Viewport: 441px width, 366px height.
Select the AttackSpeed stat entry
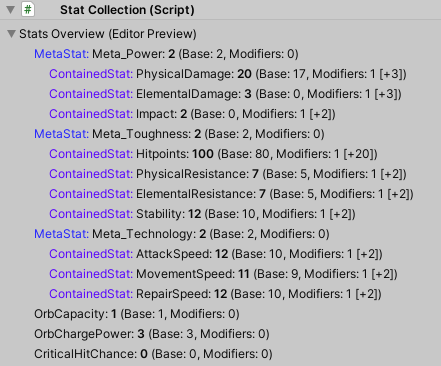(216, 254)
